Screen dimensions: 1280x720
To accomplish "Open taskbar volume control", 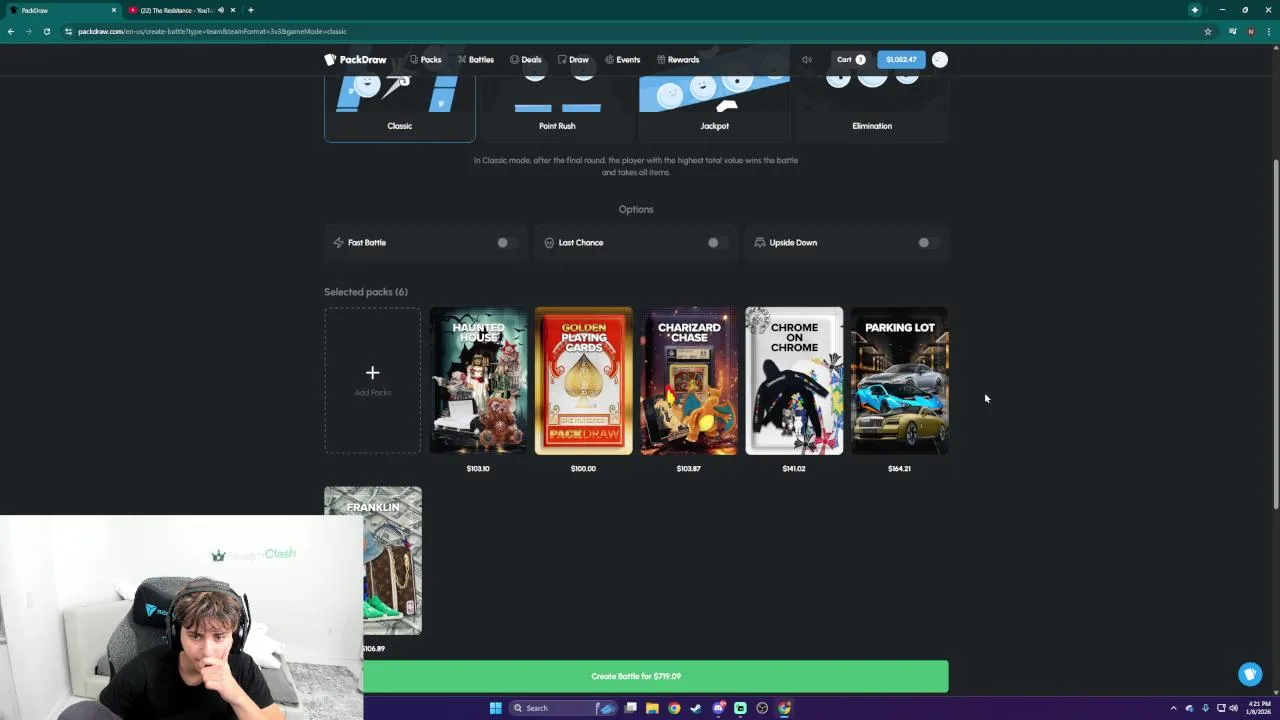I will [1234, 708].
